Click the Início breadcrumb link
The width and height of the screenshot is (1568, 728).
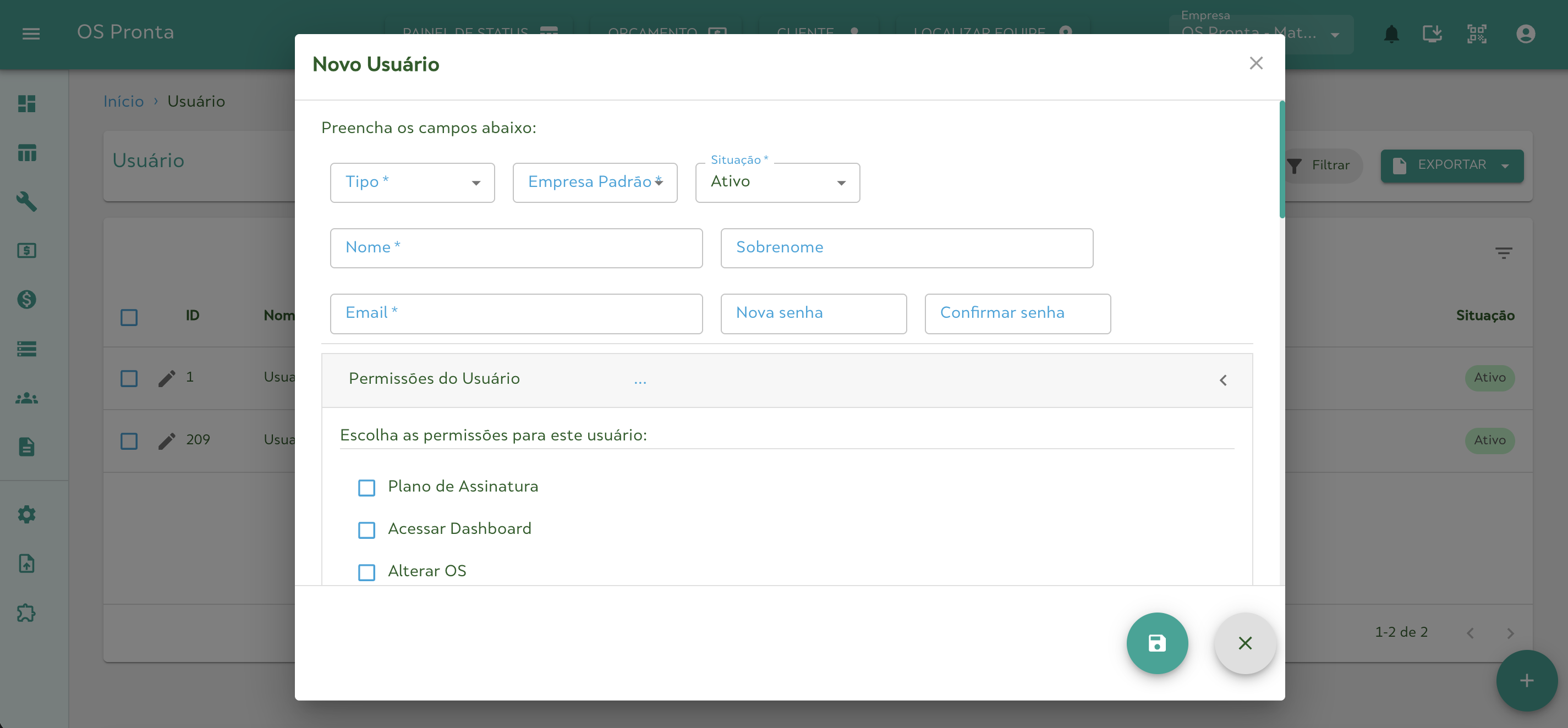(x=124, y=101)
